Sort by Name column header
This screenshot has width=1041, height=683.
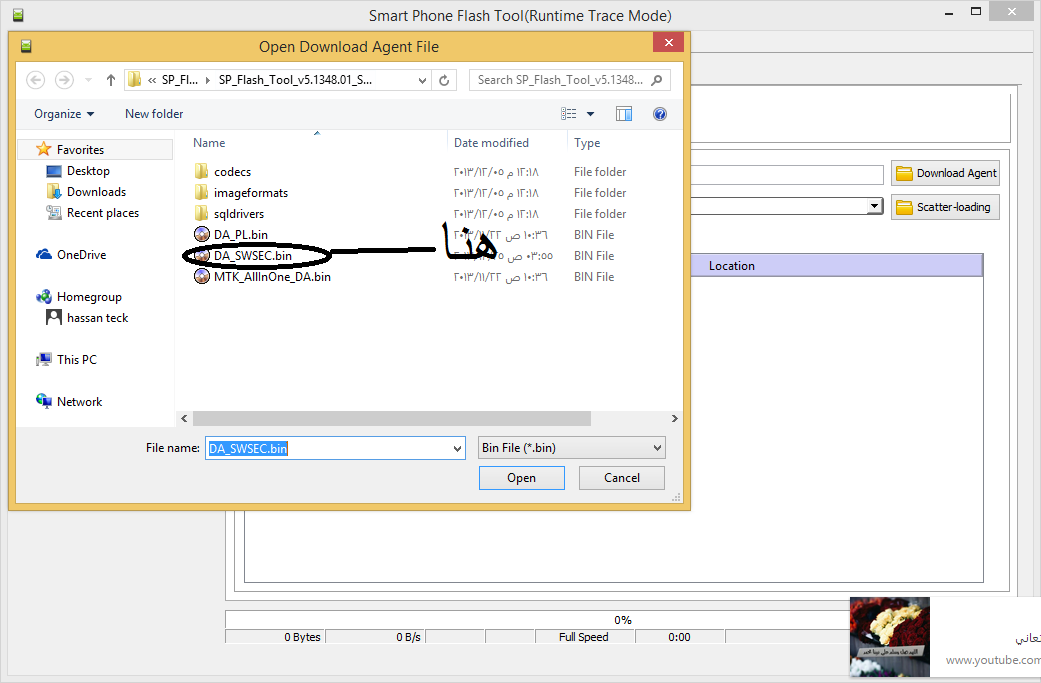208,143
